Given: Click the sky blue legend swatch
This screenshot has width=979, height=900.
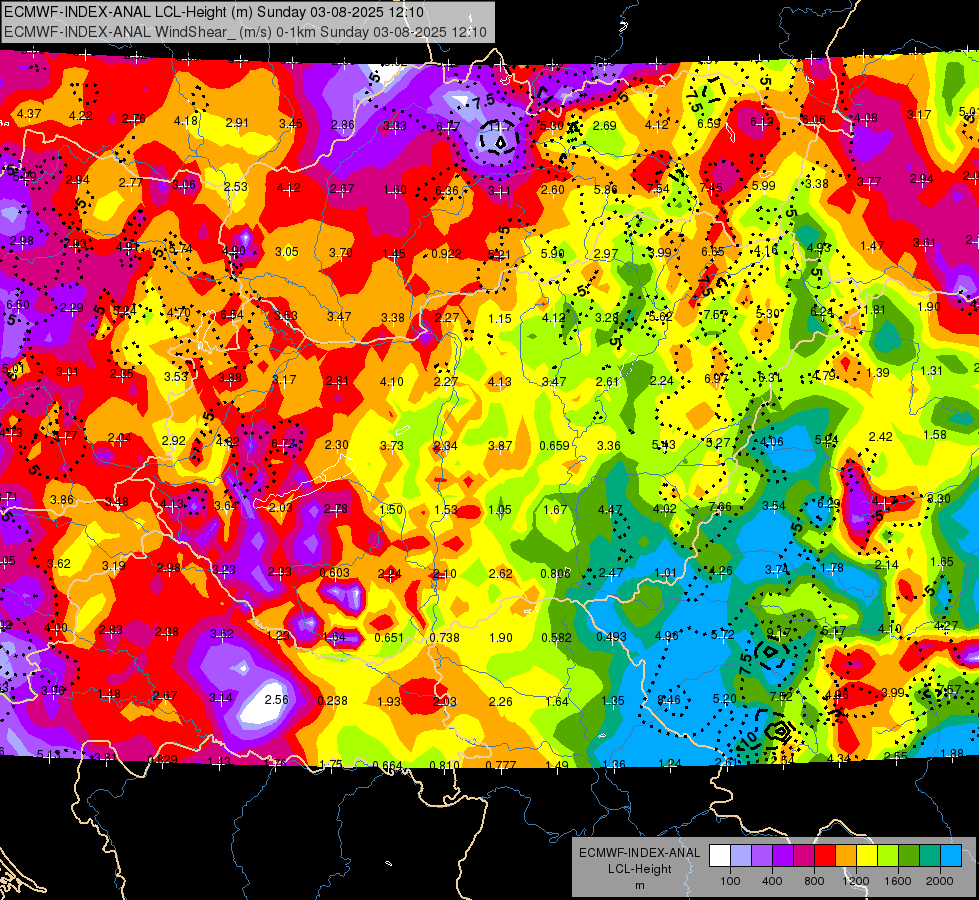Looking at the screenshot, I should click(952, 856).
